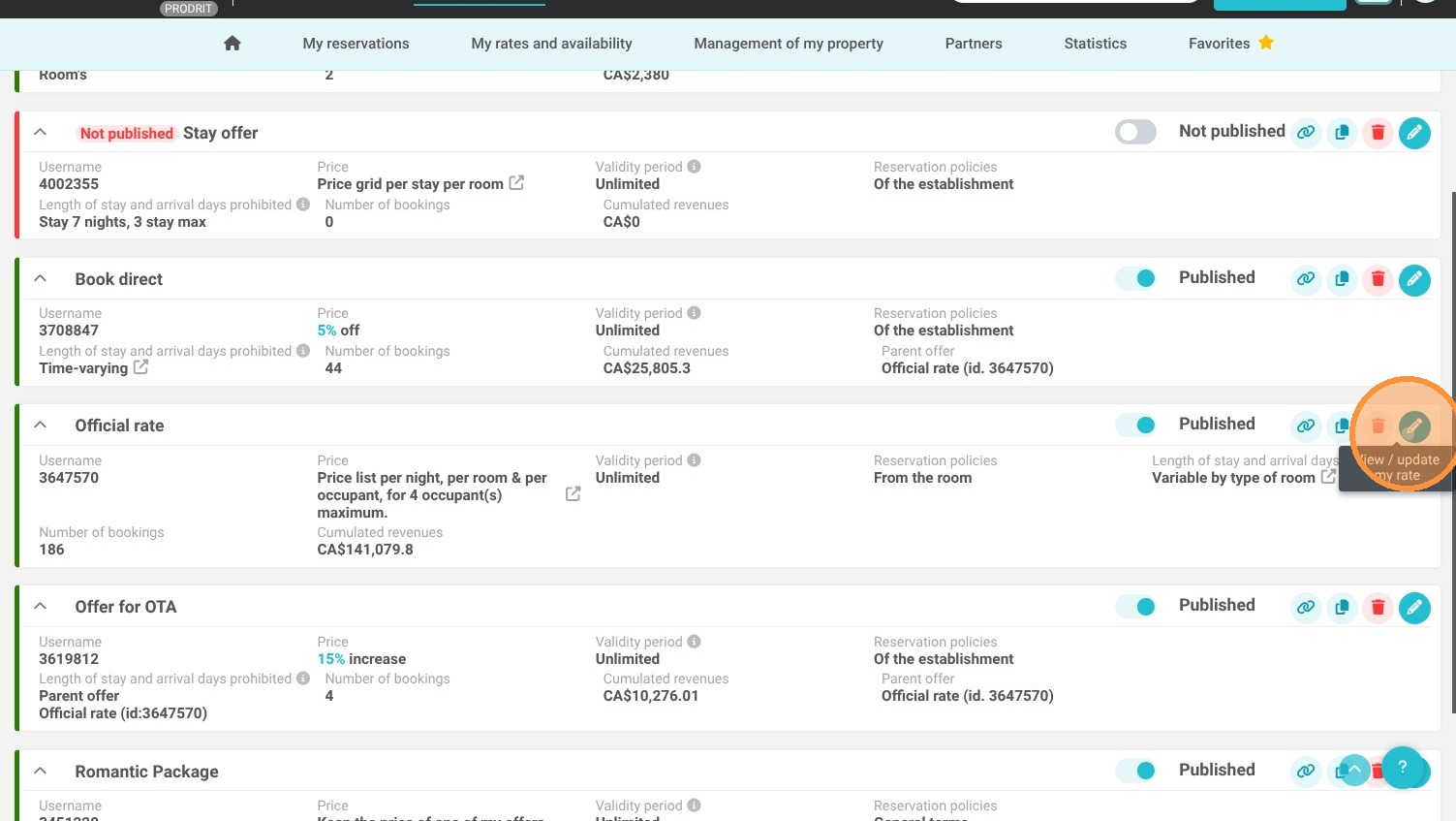Edit the Official rate with pencil
The width and height of the screenshot is (1456, 821).
point(1414,426)
